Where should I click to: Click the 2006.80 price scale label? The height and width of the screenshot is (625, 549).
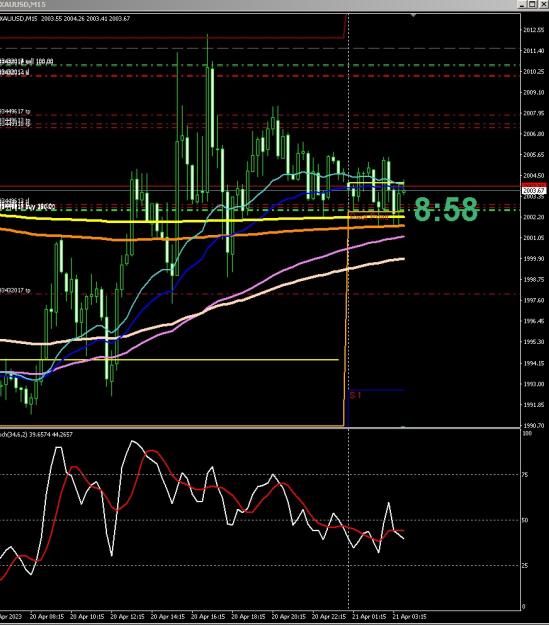pyautogui.click(x=534, y=134)
